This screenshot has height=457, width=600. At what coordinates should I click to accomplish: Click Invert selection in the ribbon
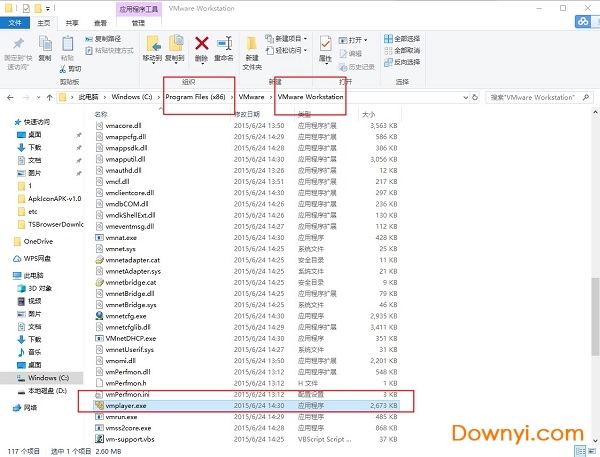[402, 62]
